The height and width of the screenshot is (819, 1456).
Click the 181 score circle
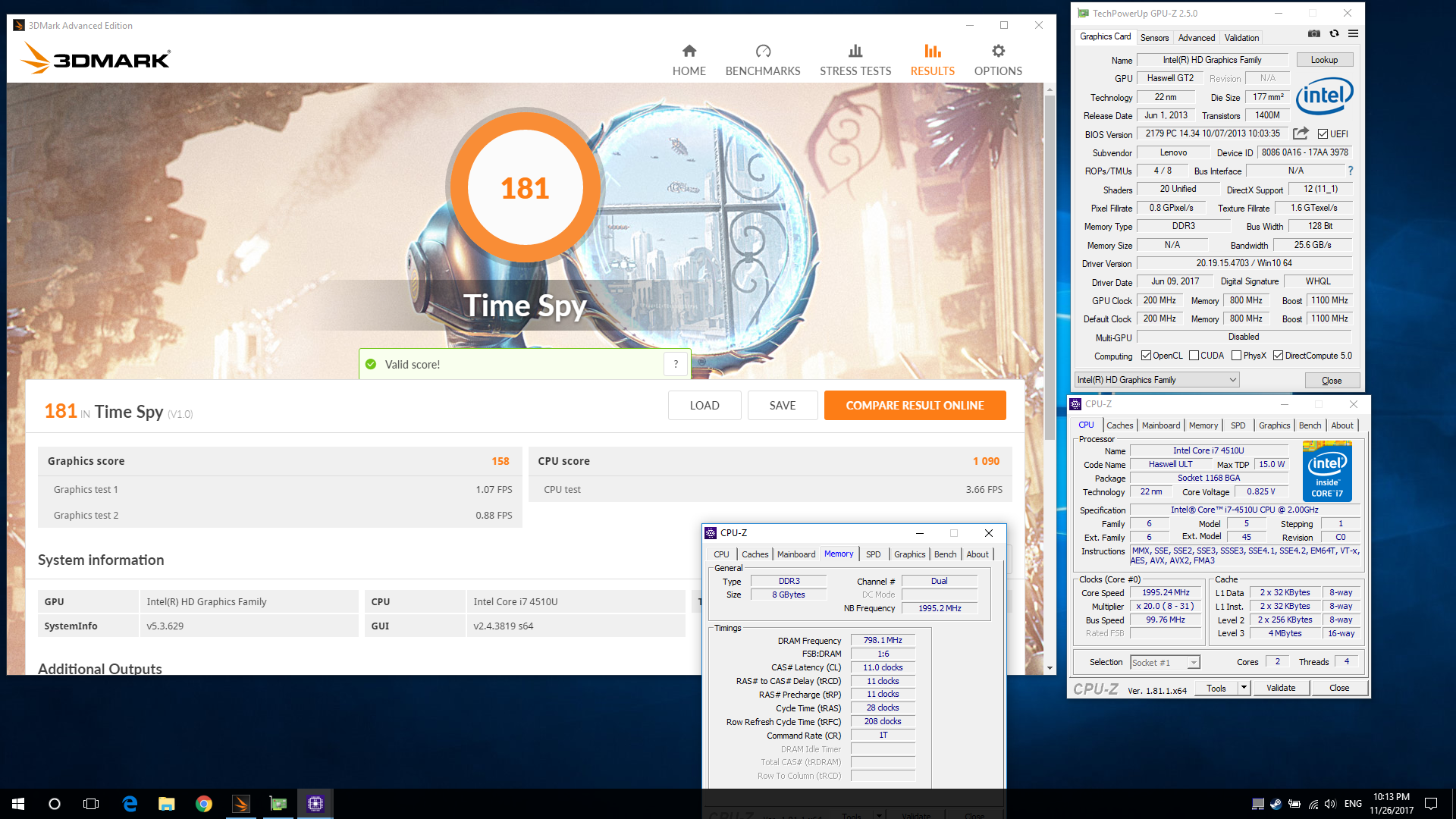tap(525, 187)
